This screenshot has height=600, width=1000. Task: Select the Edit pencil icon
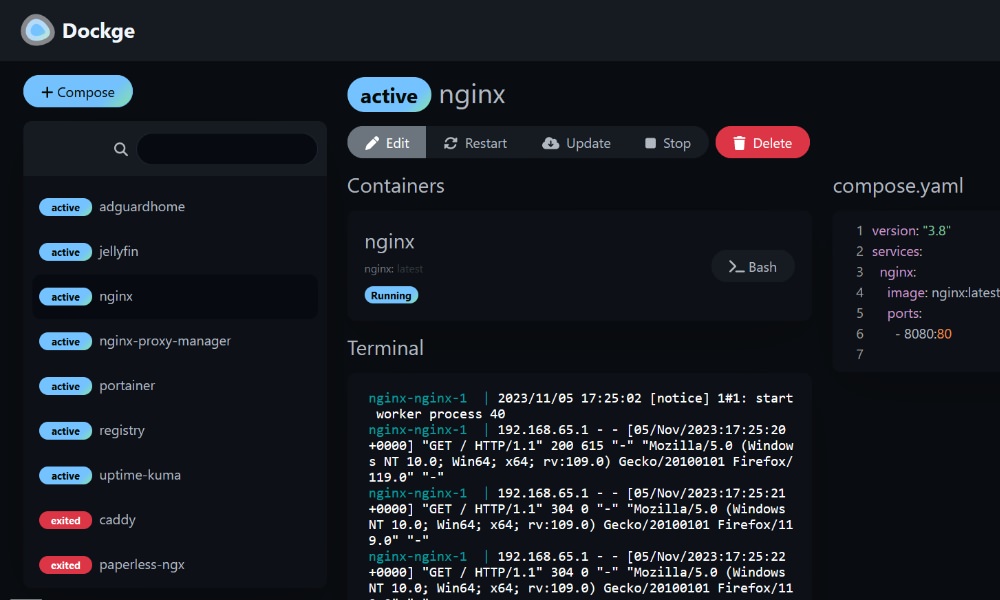click(369, 142)
